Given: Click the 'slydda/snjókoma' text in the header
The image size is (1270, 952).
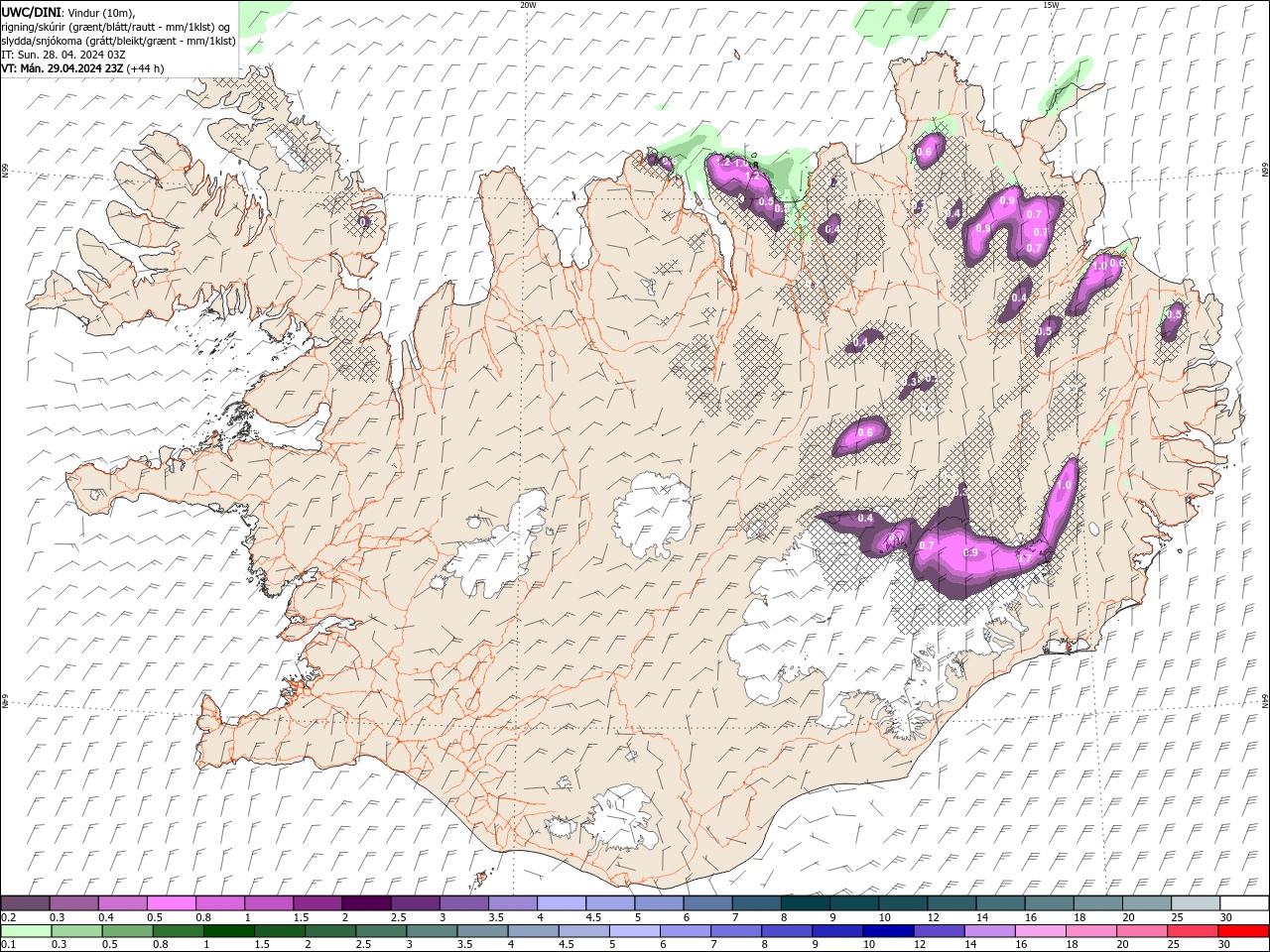Looking at the screenshot, I should 44,41.
